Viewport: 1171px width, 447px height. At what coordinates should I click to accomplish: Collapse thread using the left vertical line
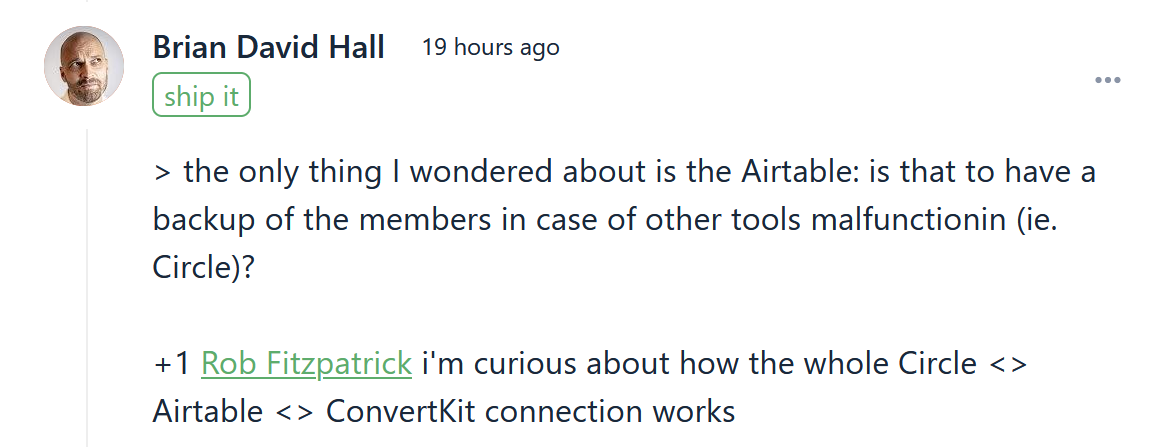coord(88,290)
